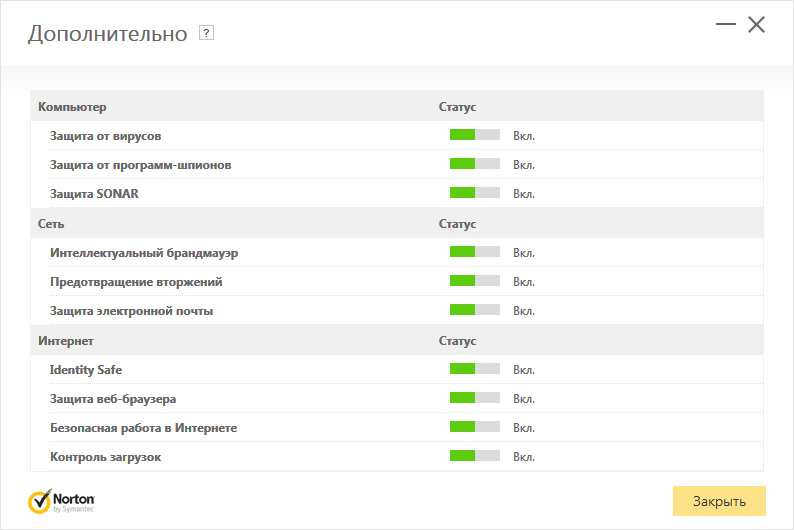Toggle Защита от вирусов switch
This screenshot has height=530, width=794.
point(475,135)
